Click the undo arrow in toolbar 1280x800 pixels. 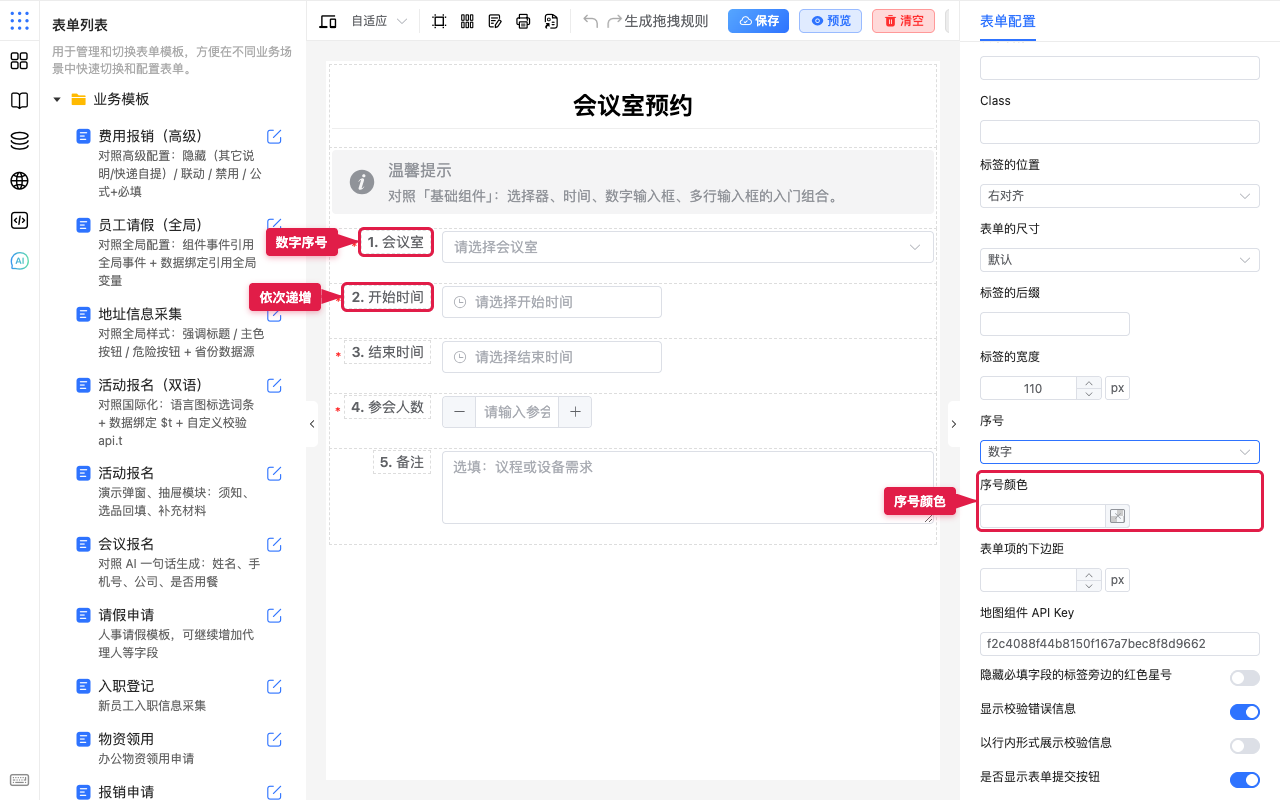[x=591, y=21]
